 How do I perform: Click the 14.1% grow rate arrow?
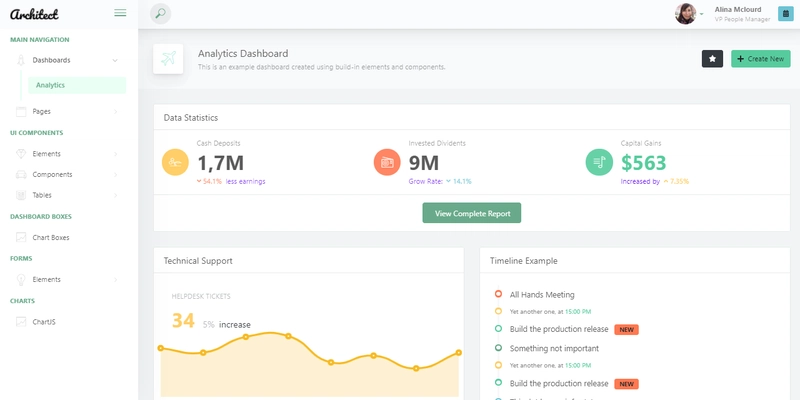[x=448, y=181]
